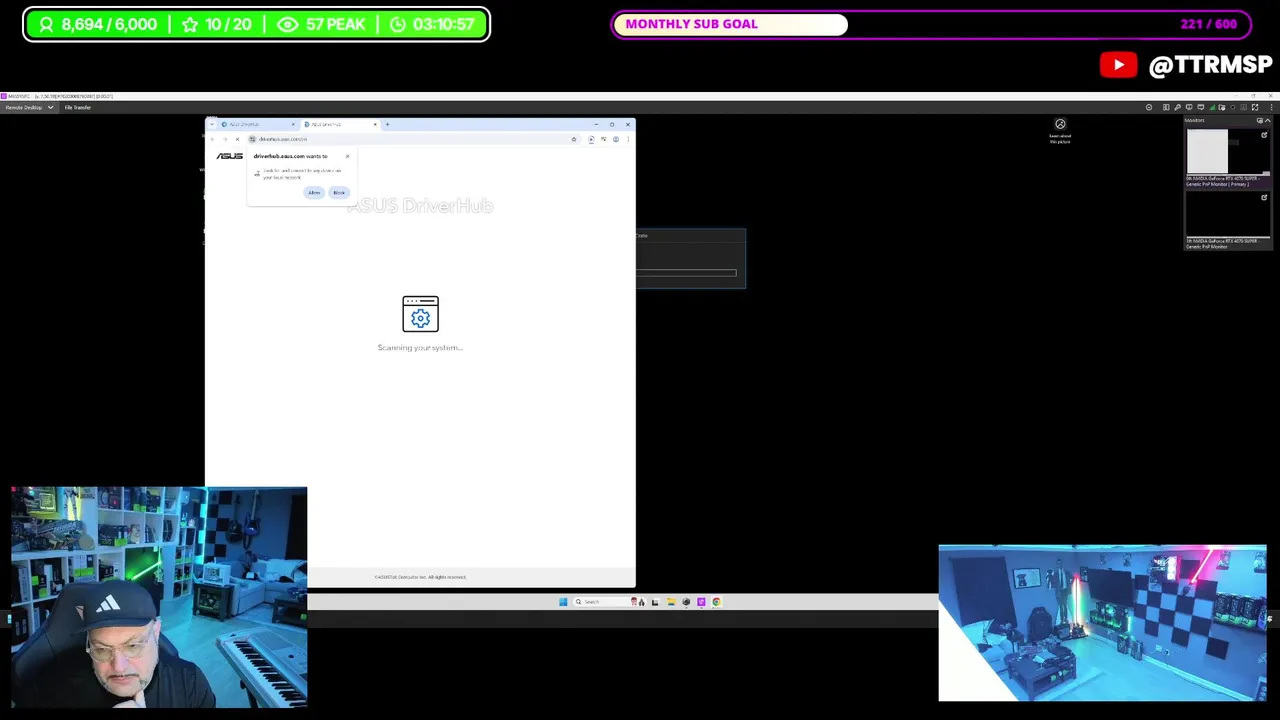Click Learn about this picture icon
Screen dimensions: 1280x720
[x=1060, y=124]
